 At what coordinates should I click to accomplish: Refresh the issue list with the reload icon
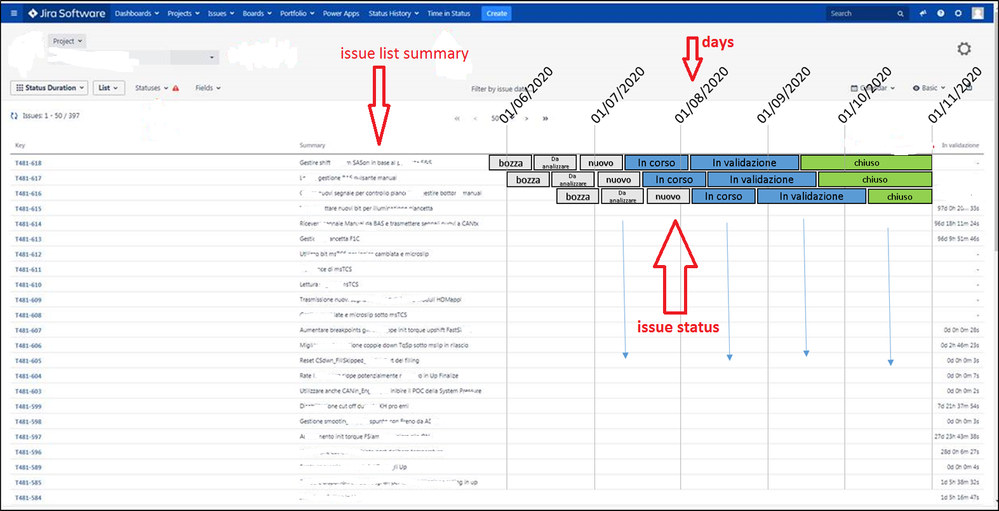(15, 117)
